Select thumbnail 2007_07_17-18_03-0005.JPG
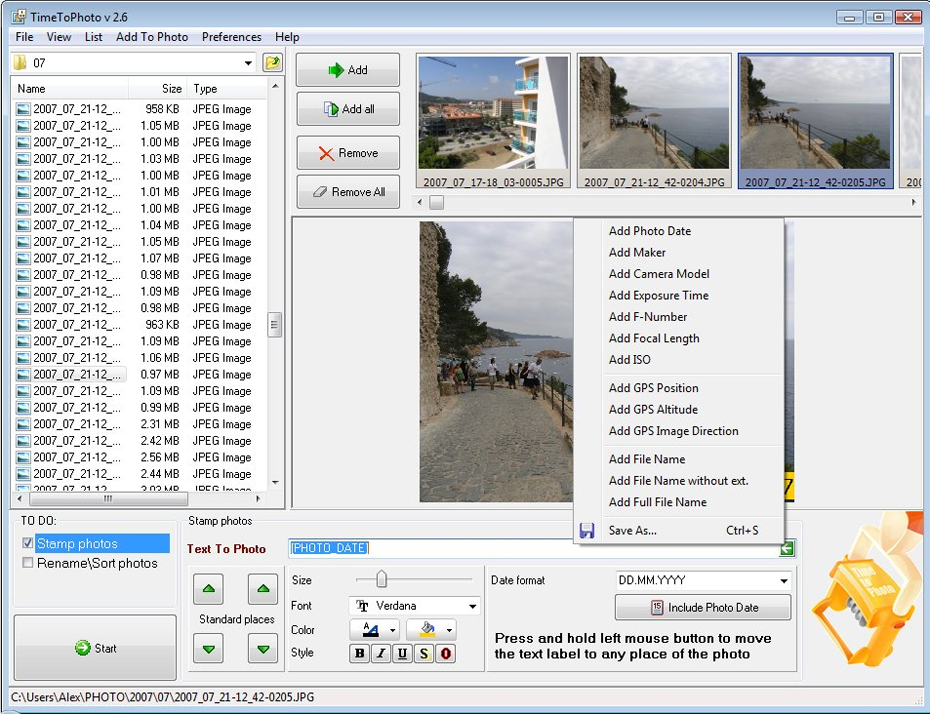Viewport: 930px width, 714px height. click(493, 122)
